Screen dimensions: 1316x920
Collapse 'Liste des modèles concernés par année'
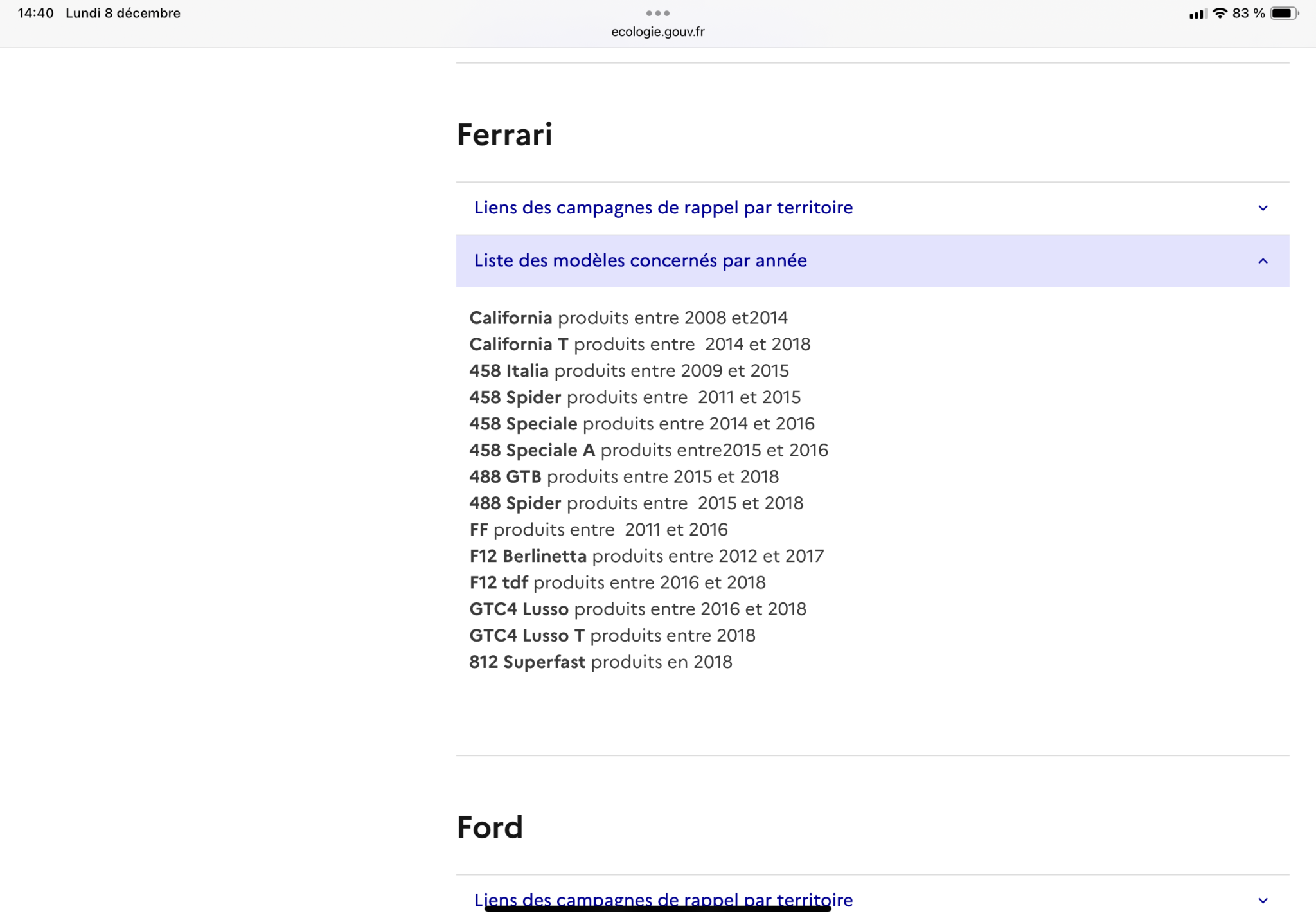[x=872, y=260]
